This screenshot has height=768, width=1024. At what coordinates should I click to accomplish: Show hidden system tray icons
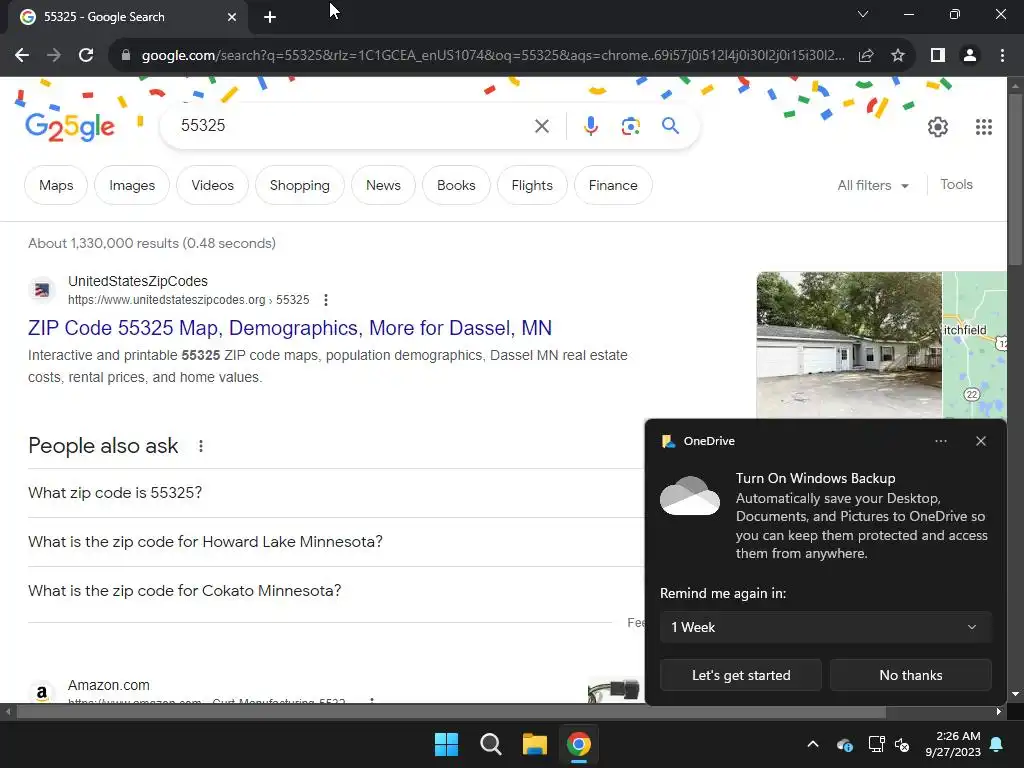[813, 744]
